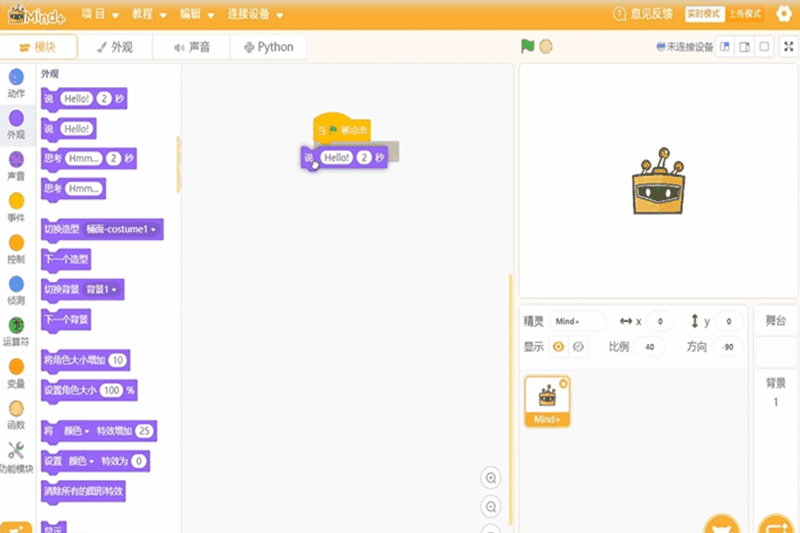The width and height of the screenshot is (800, 533).
Task: Click the block palette vertical scrollbar
Action: 178,164
